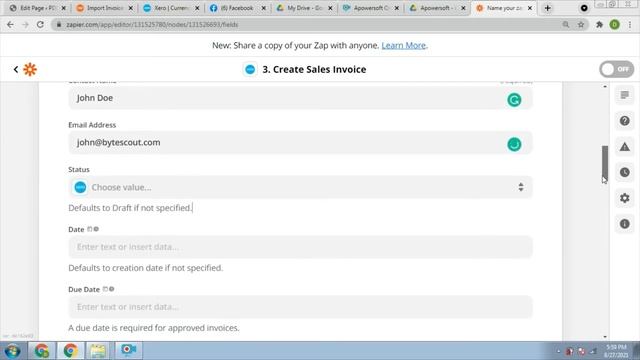Viewport: 640px width, 360px height.
Task: Click the Status dropdown up-down arrows
Action: tap(521, 187)
